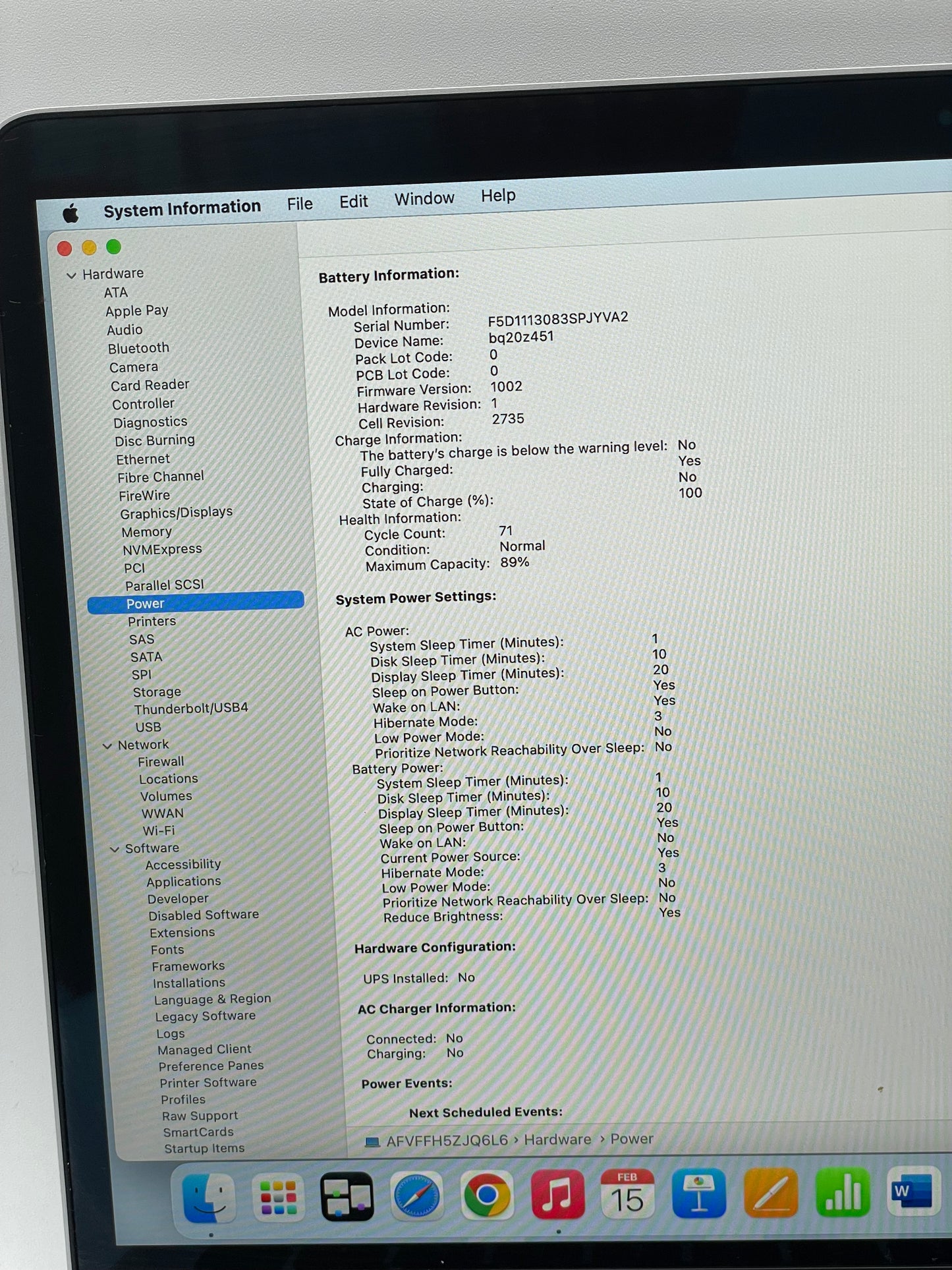Open the Window menu

pyautogui.click(x=424, y=198)
